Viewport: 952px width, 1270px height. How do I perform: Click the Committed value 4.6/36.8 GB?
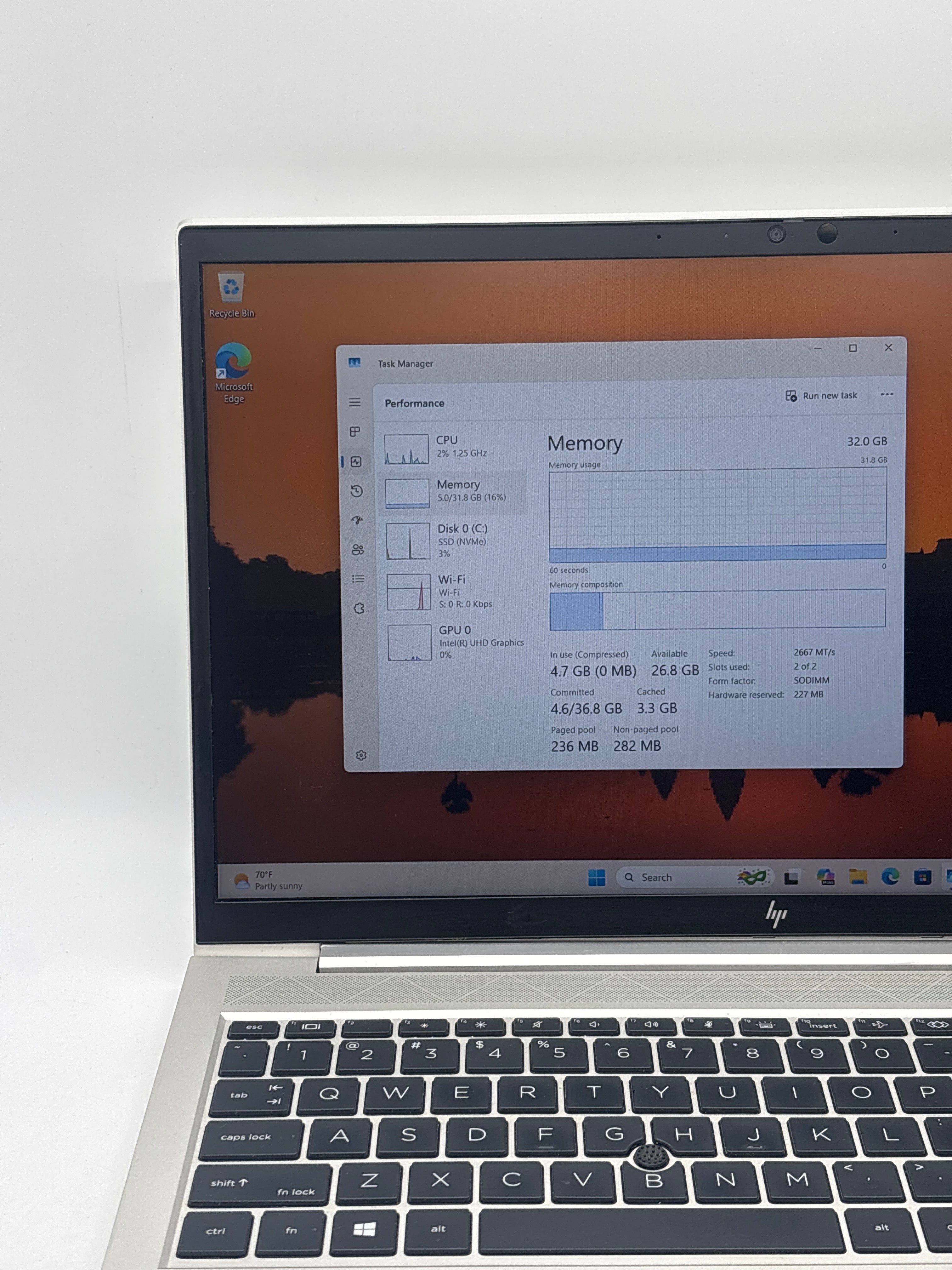click(x=586, y=708)
